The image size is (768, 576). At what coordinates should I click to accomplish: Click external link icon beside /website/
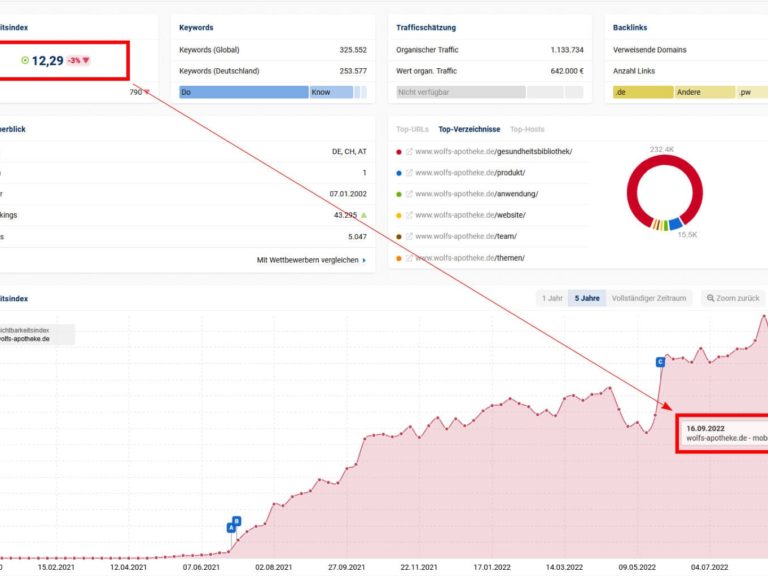coord(409,215)
